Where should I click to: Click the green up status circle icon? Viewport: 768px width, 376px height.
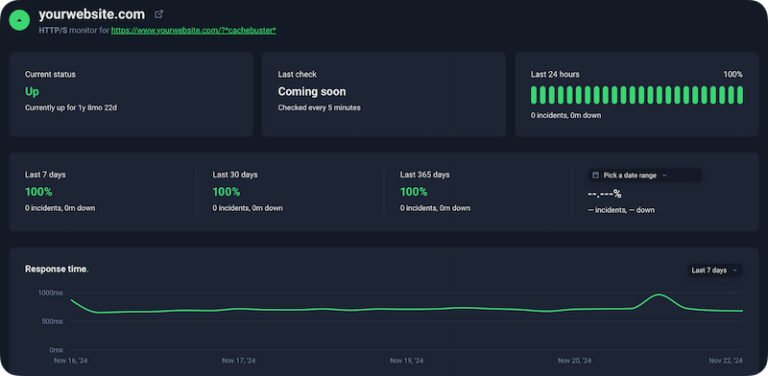[x=20, y=20]
